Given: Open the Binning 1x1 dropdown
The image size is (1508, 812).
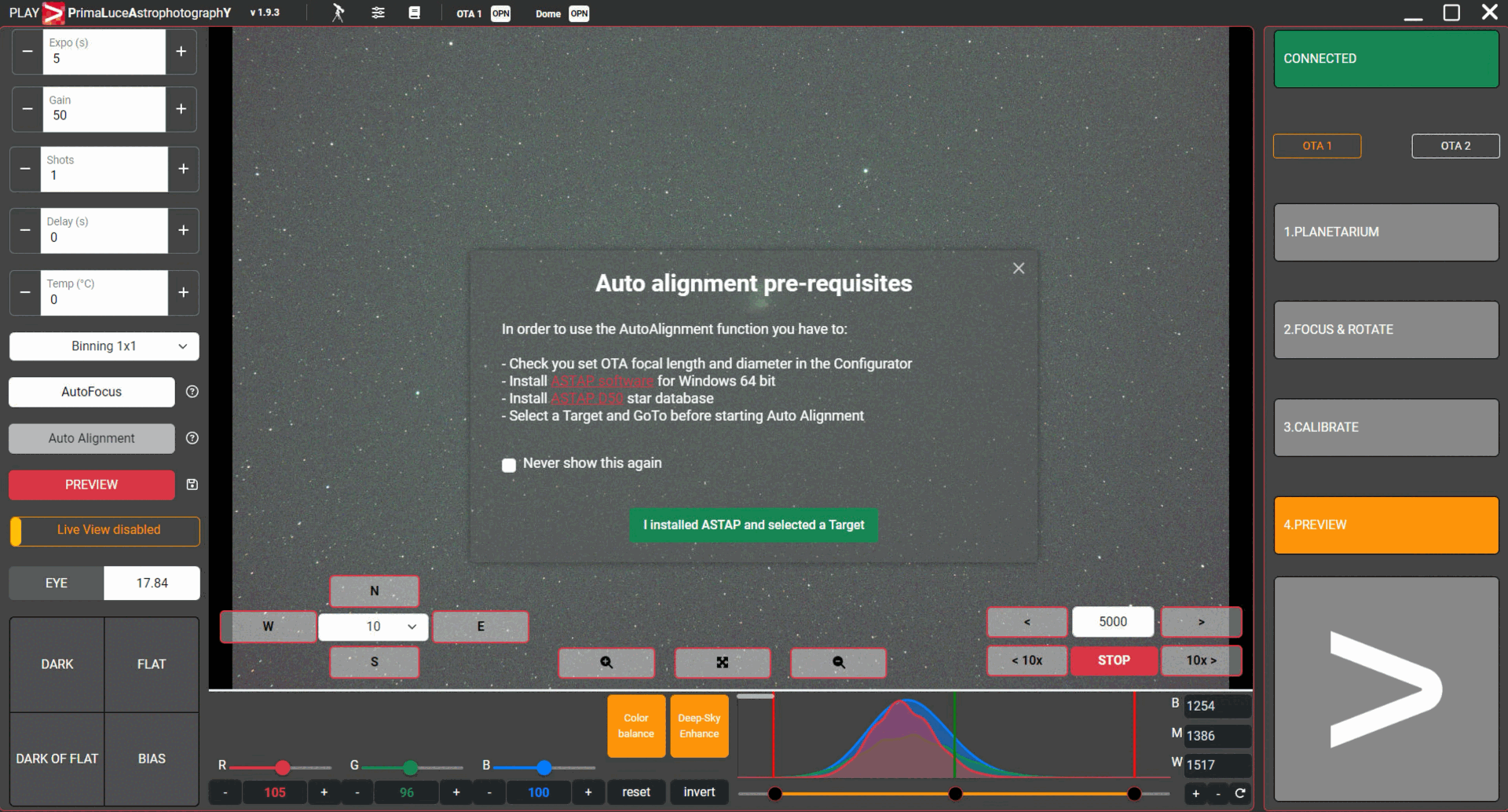Looking at the screenshot, I should tap(104, 346).
